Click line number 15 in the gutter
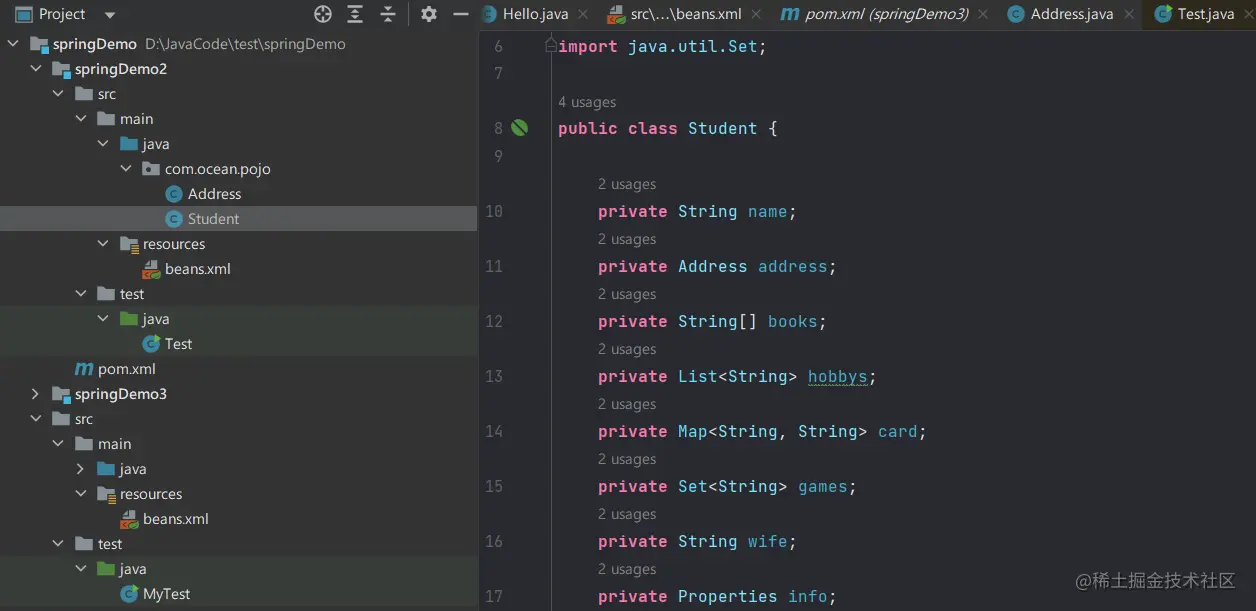This screenshot has width=1256, height=611. point(494,487)
